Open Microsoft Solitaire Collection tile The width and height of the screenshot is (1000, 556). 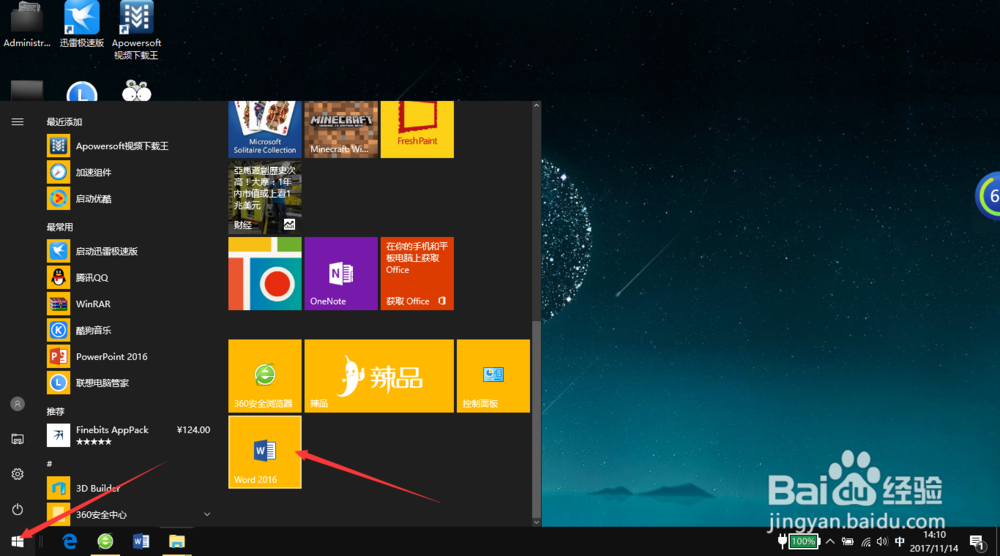[265, 129]
